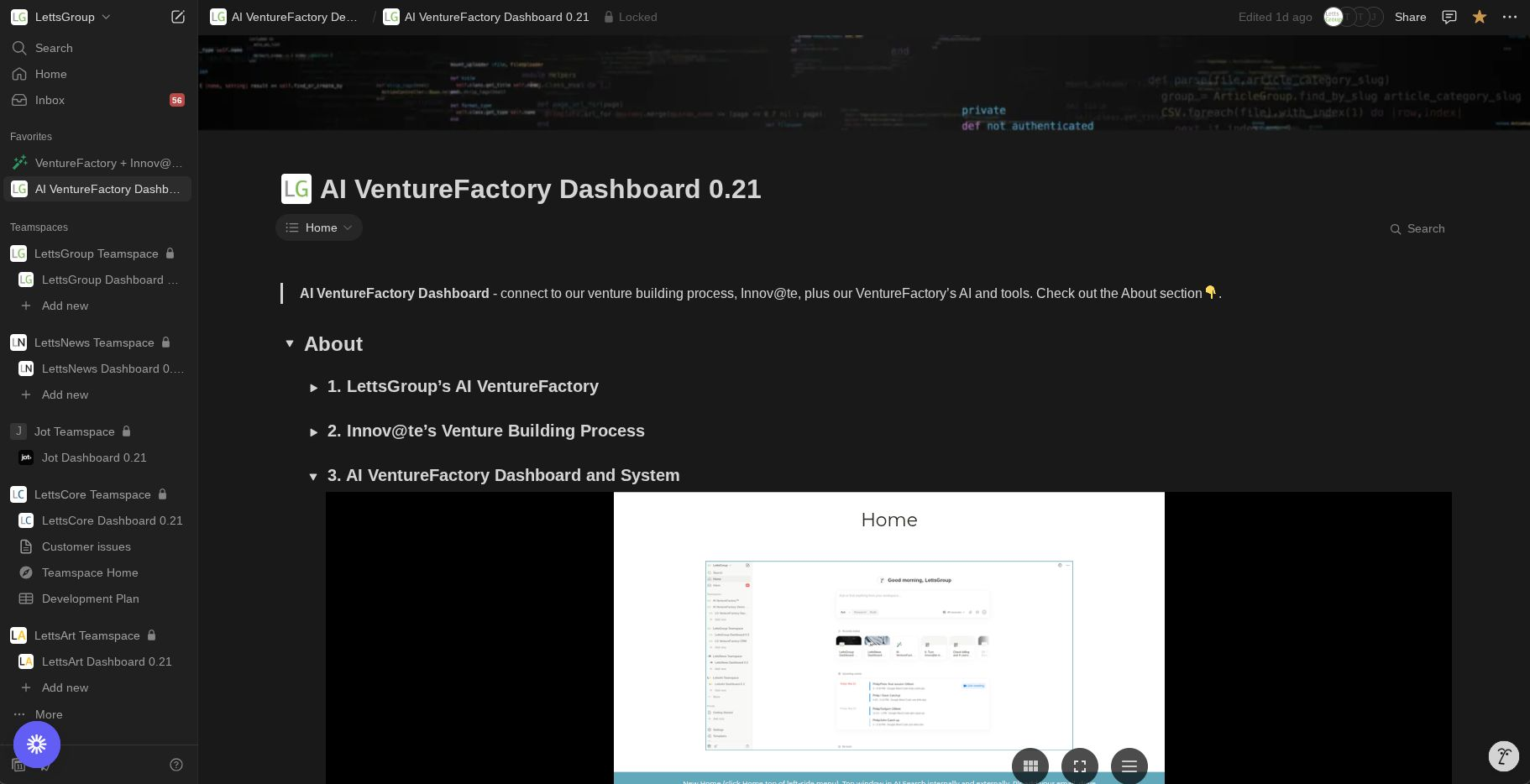The image size is (1530, 784).
Task: Click Favorites section header
Action: [x=31, y=137]
